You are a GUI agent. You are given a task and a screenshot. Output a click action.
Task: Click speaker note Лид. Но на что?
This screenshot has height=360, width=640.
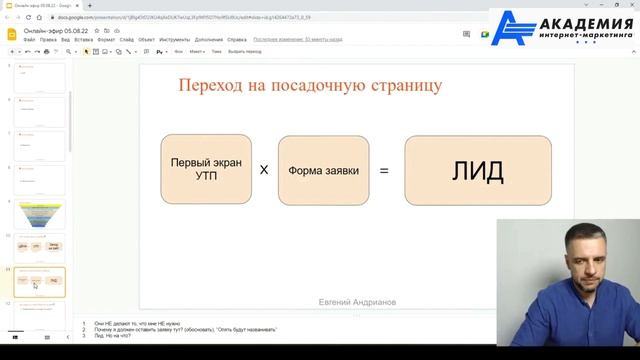[113, 336]
